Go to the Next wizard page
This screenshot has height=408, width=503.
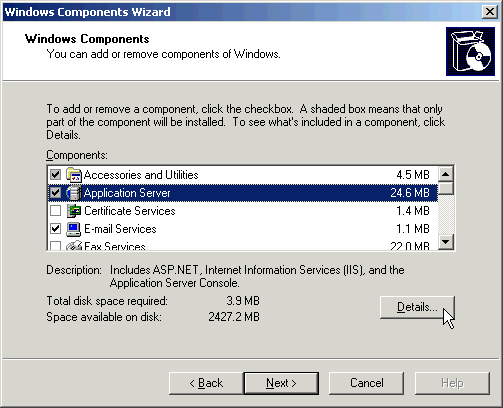[x=281, y=383]
